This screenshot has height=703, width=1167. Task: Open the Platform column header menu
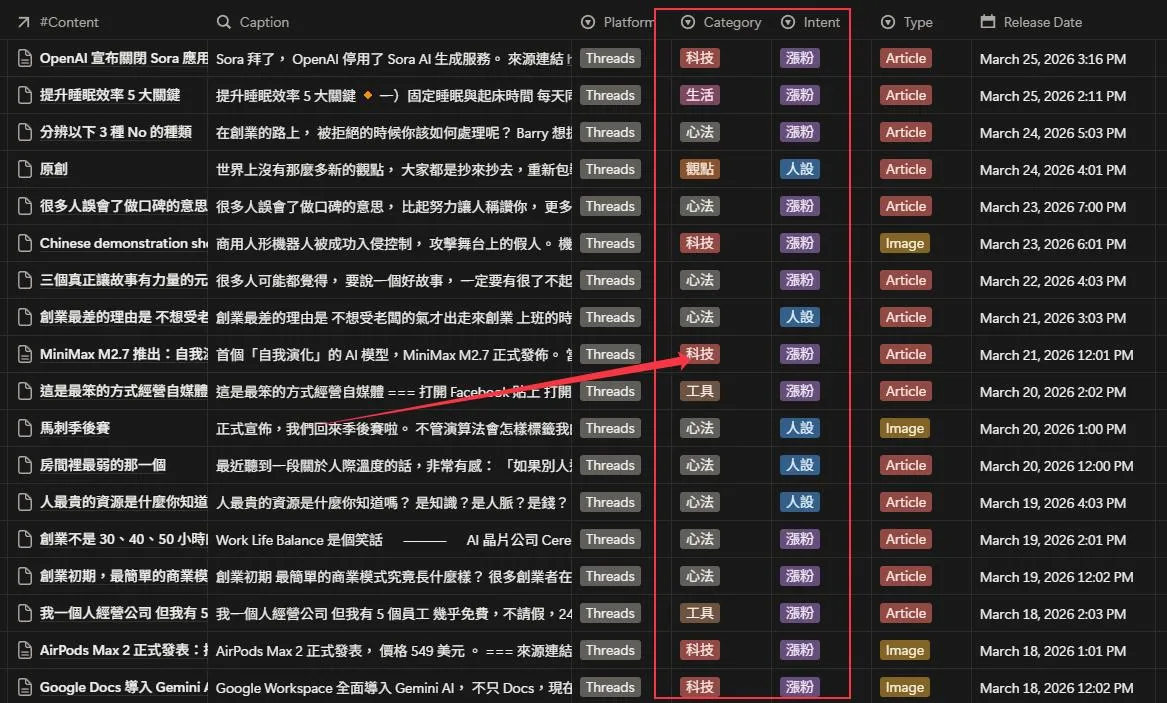pyautogui.click(x=629, y=22)
